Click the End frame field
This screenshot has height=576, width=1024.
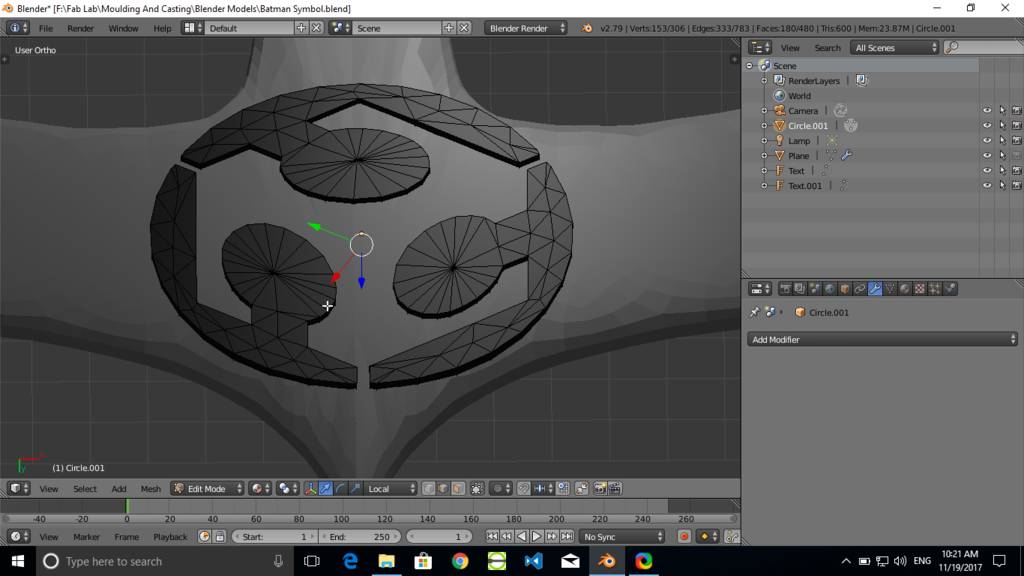pyautogui.click(x=360, y=537)
